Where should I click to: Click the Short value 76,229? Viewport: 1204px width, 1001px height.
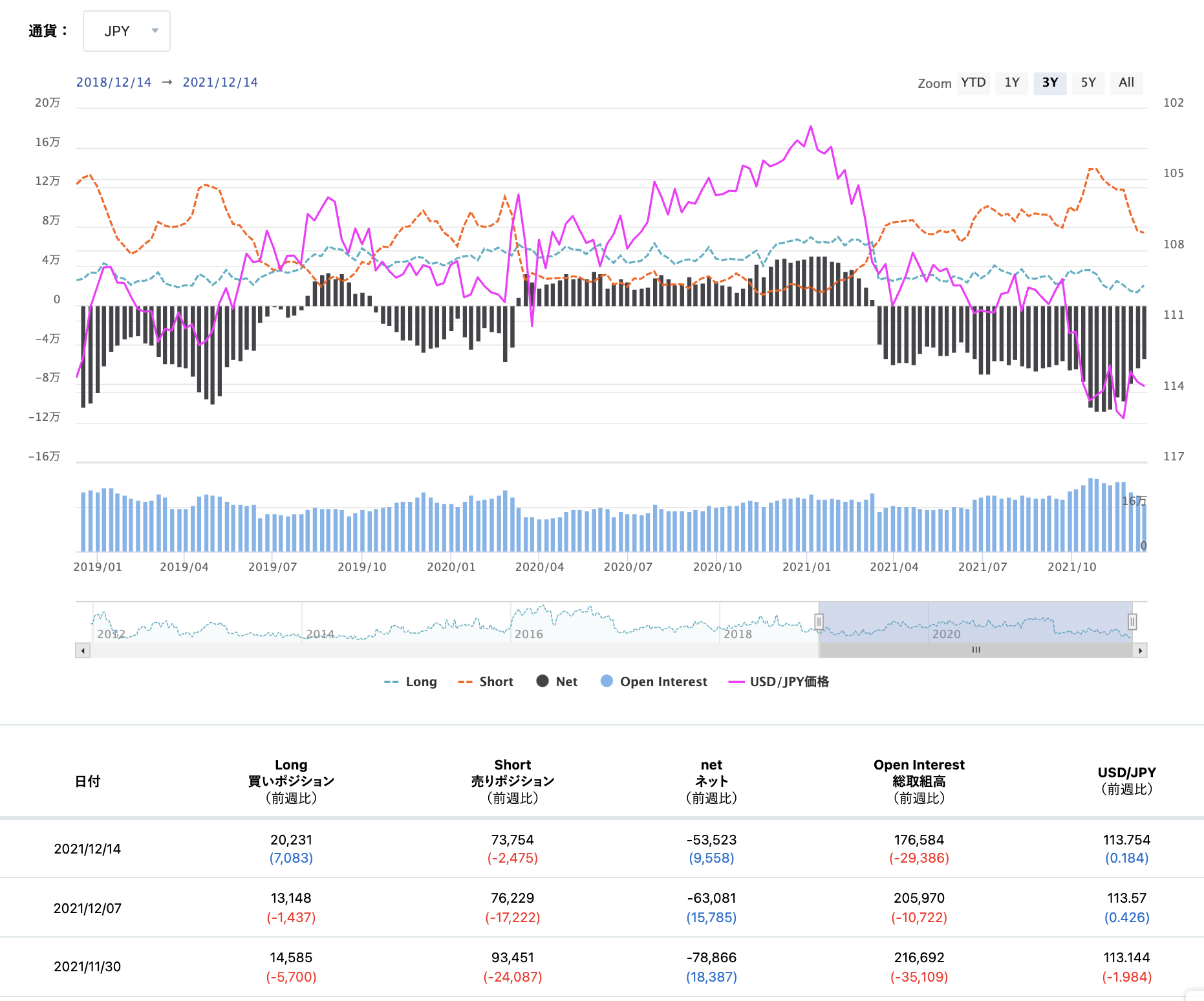click(x=513, y=898)
